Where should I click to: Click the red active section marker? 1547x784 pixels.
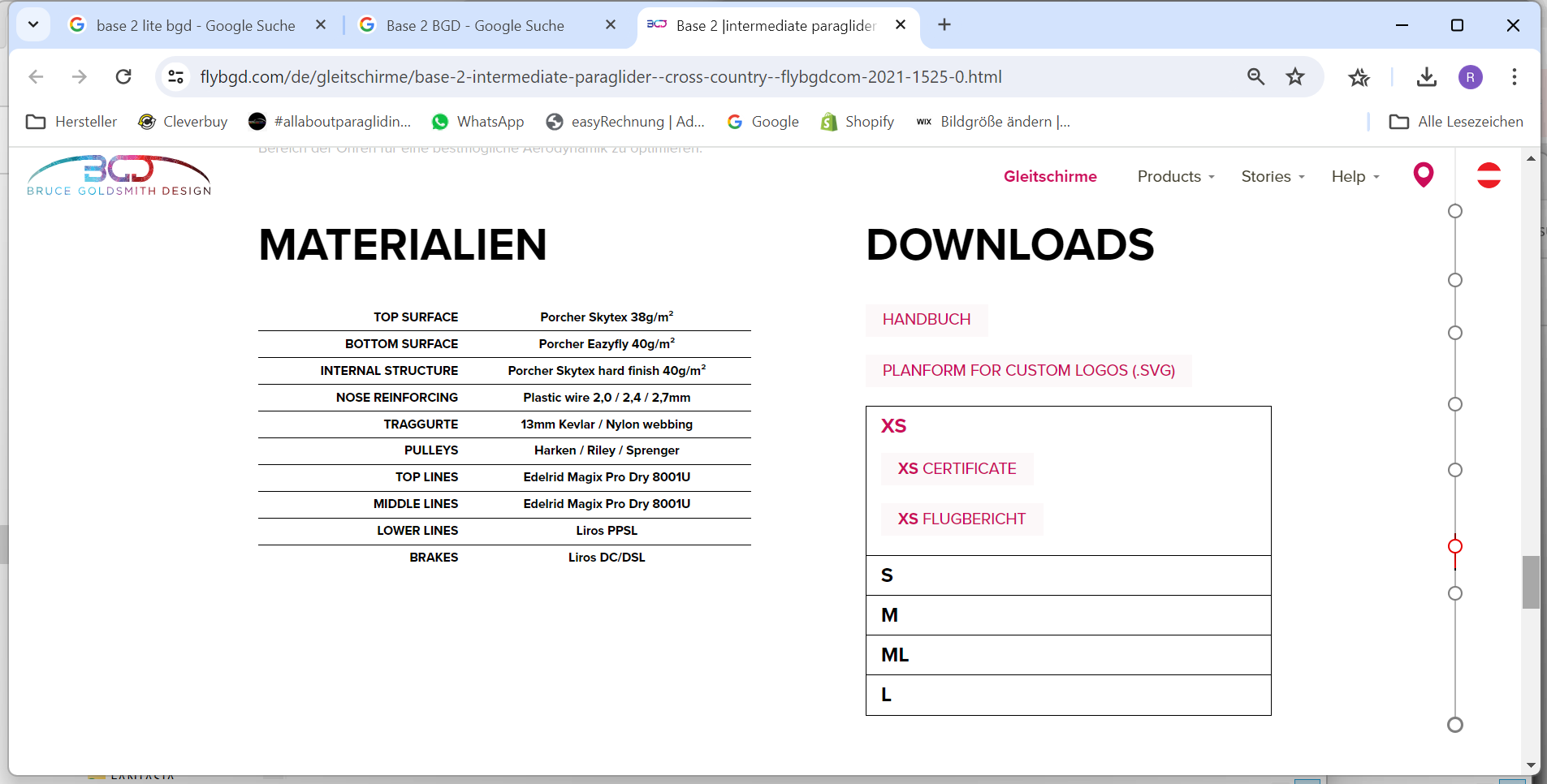[x=1455, y=546]
